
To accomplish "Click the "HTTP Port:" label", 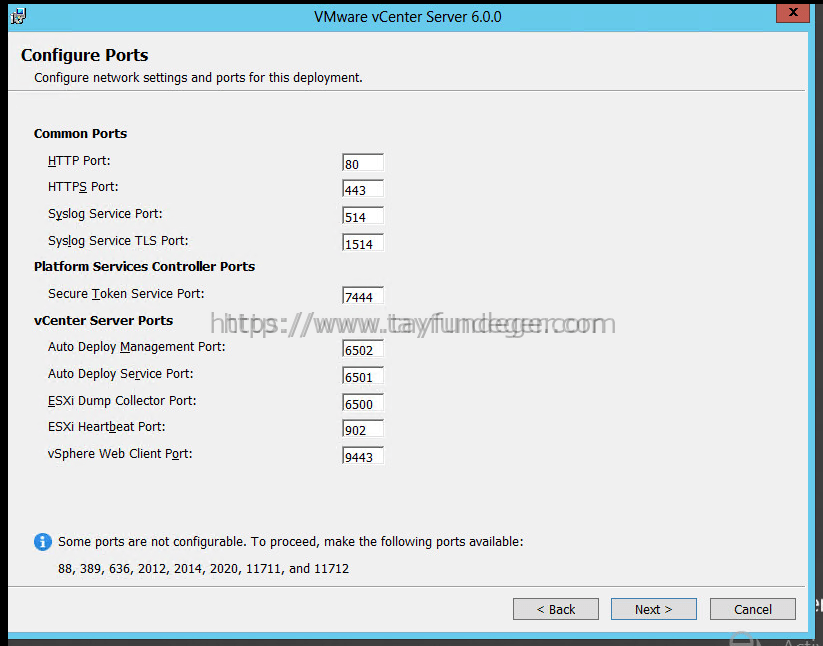I will (79, 161).
